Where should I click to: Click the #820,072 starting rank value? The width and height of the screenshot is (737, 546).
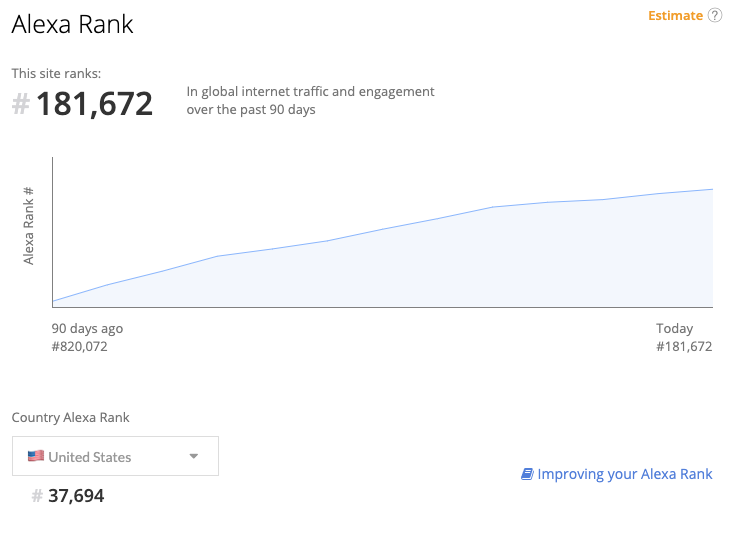coord(79,347)
